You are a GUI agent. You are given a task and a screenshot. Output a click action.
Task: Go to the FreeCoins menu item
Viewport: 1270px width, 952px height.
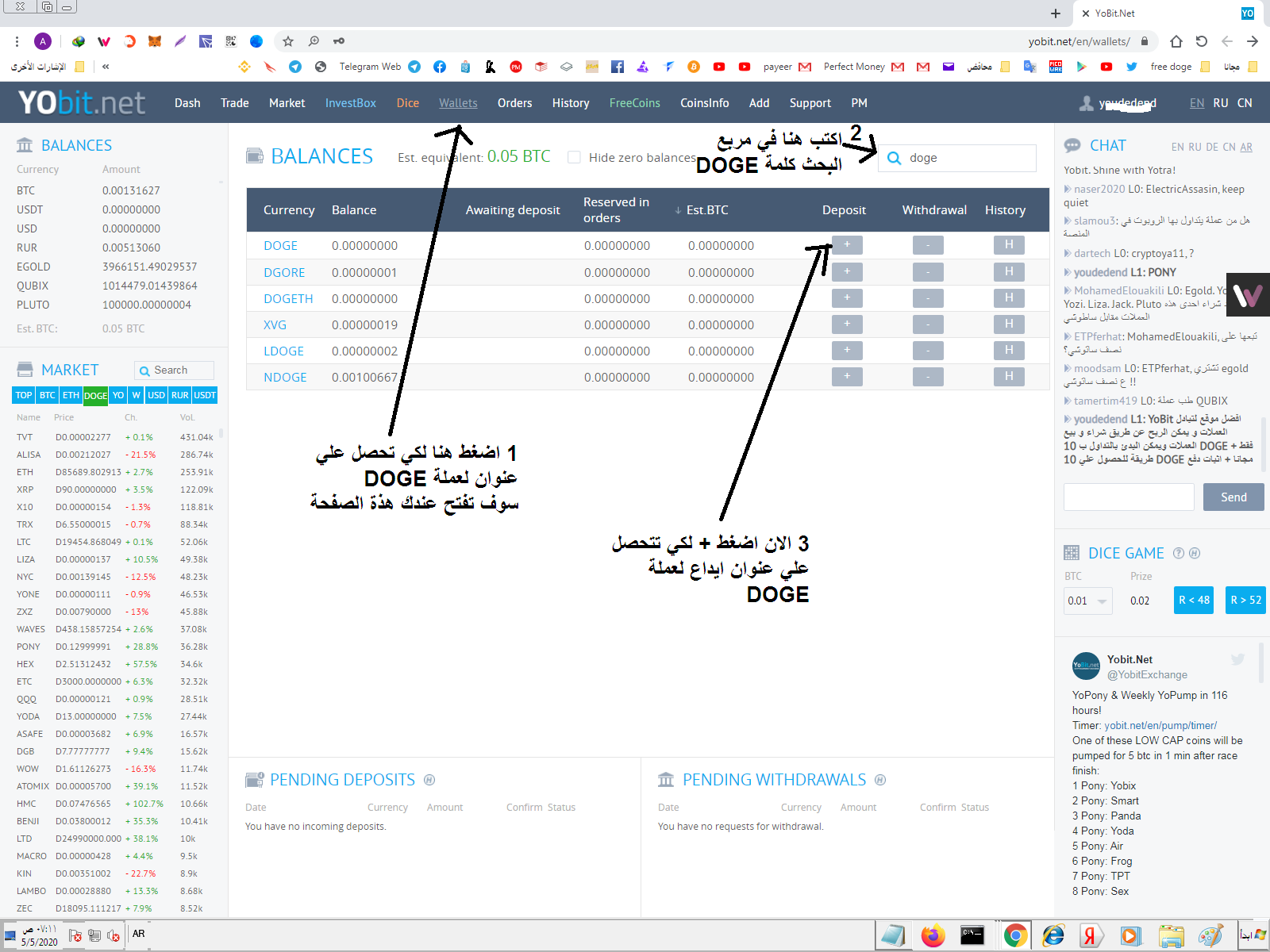point(635,103)
